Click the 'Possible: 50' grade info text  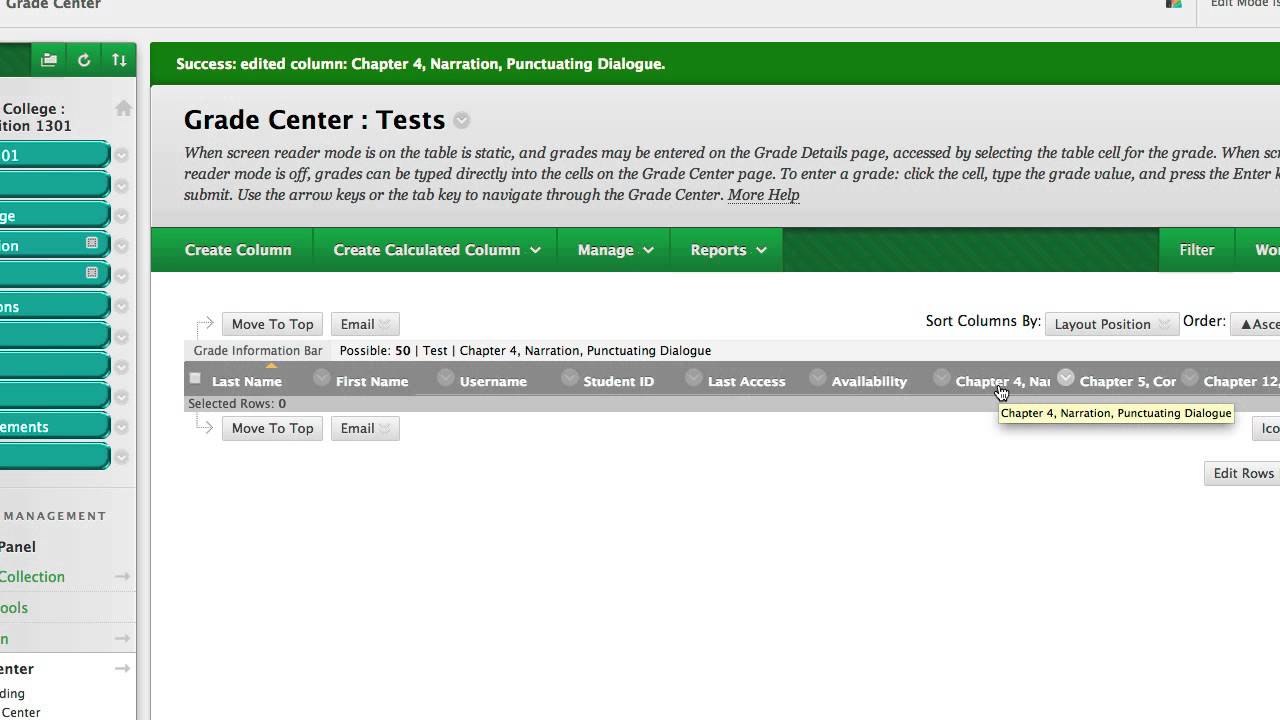[x=375, y=351]
